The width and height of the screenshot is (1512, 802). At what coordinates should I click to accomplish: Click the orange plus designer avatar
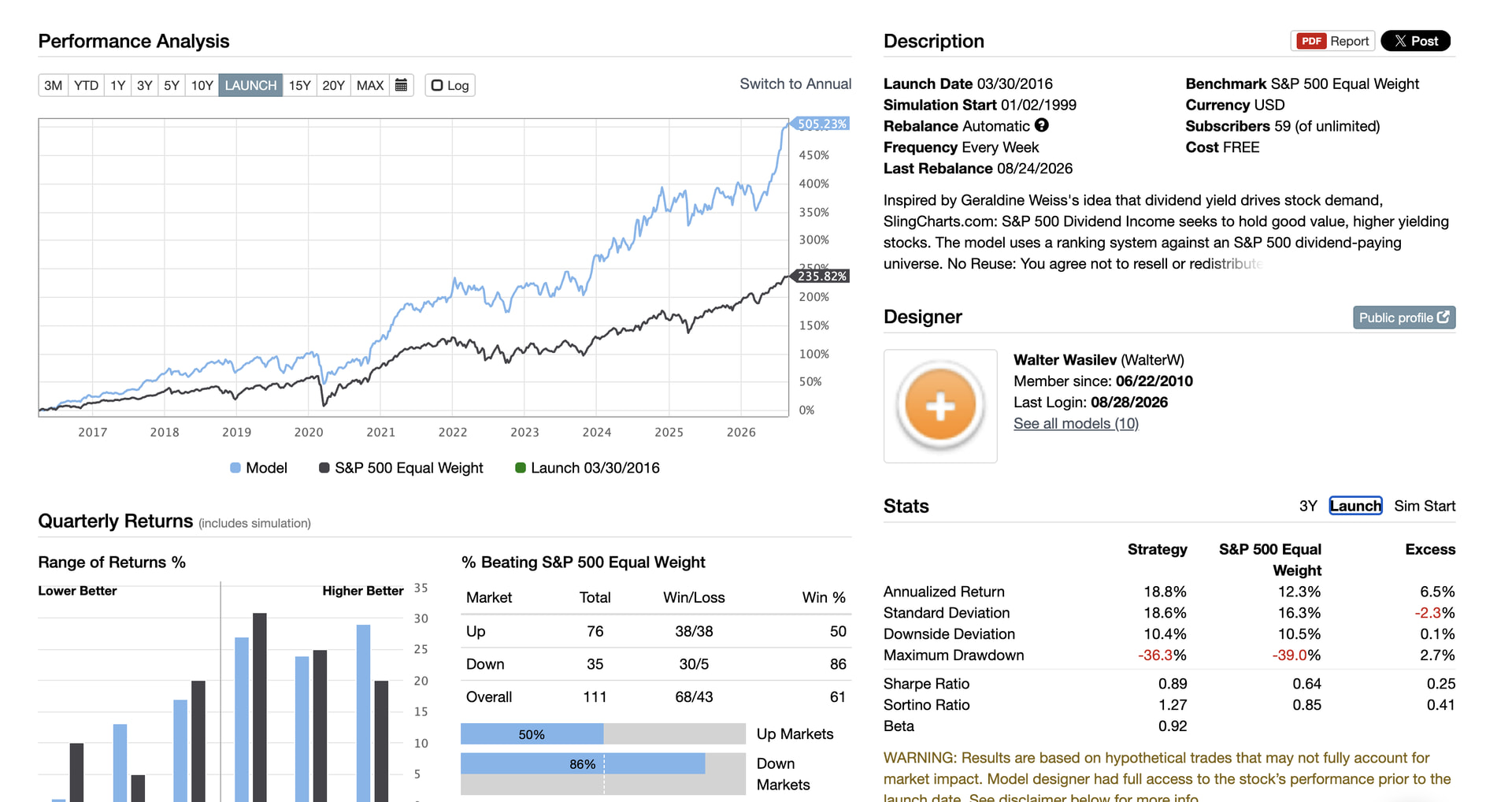[x=940, y=406]
